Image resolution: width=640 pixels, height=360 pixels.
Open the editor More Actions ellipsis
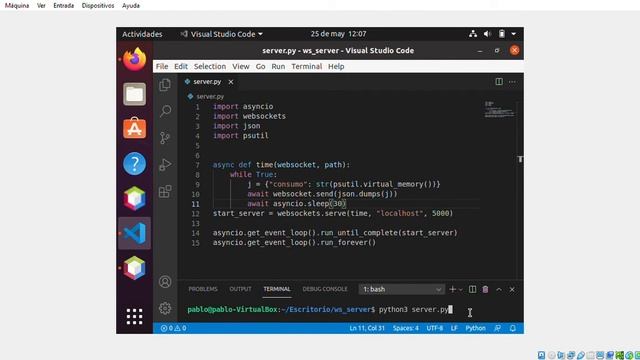(512, 82)
